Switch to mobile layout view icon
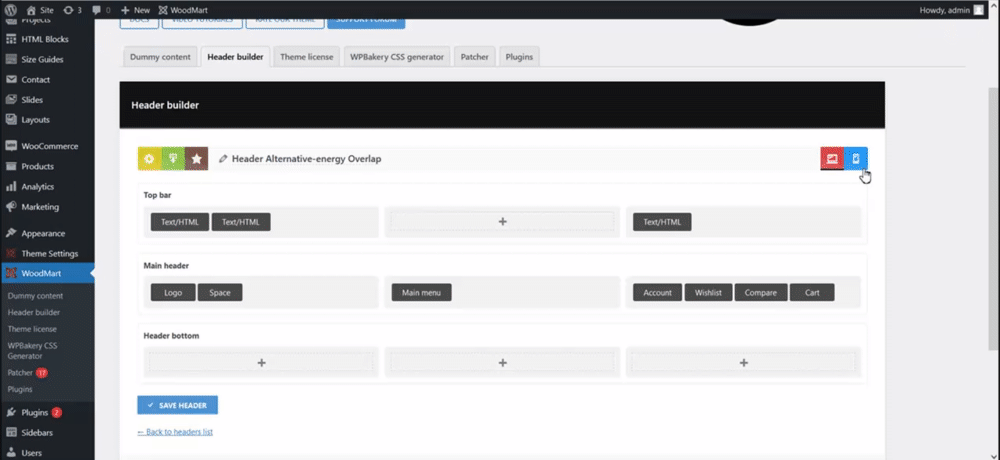Screen dimensions: 1000x460 pos(856,159)
